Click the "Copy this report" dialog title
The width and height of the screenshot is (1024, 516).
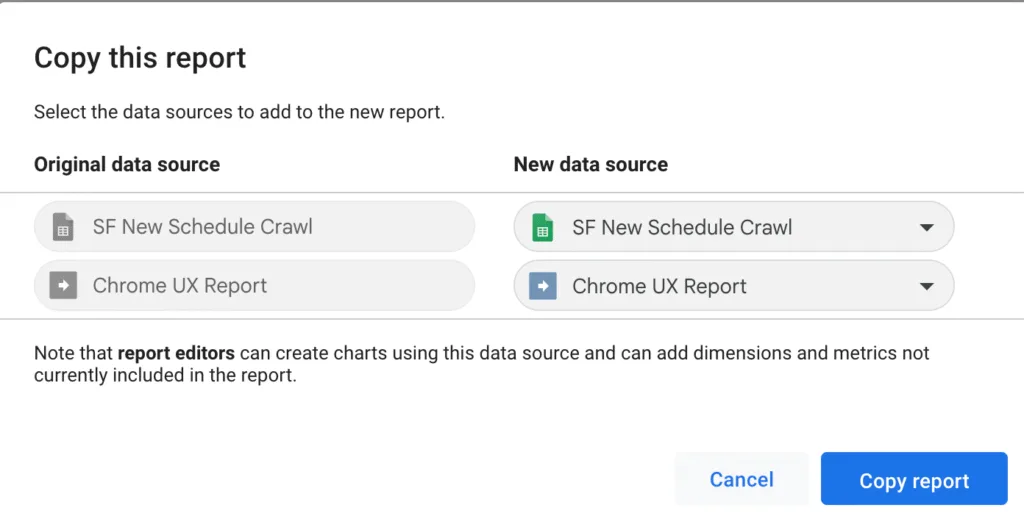(140, 58)
